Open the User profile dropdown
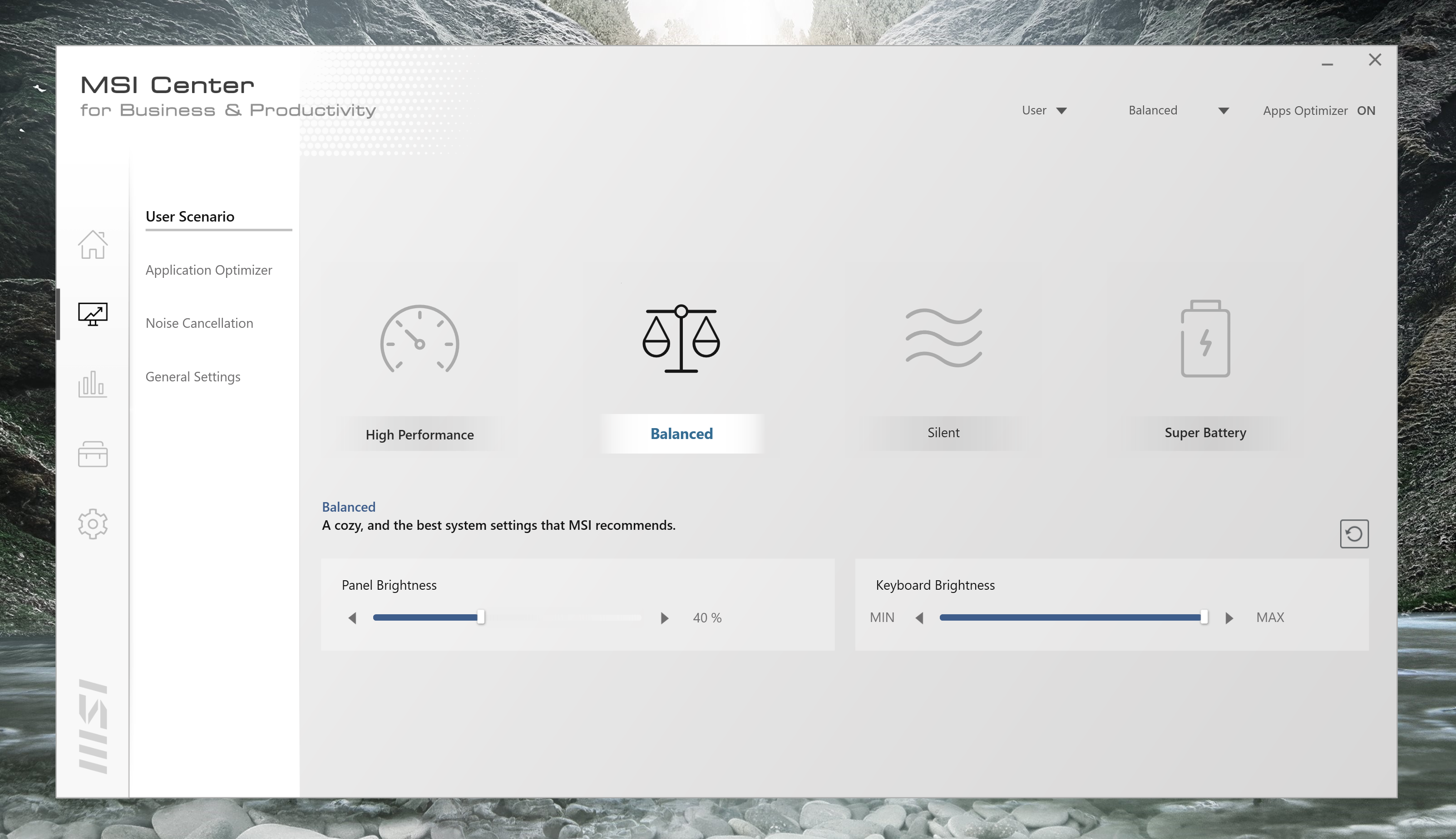 1044,111
